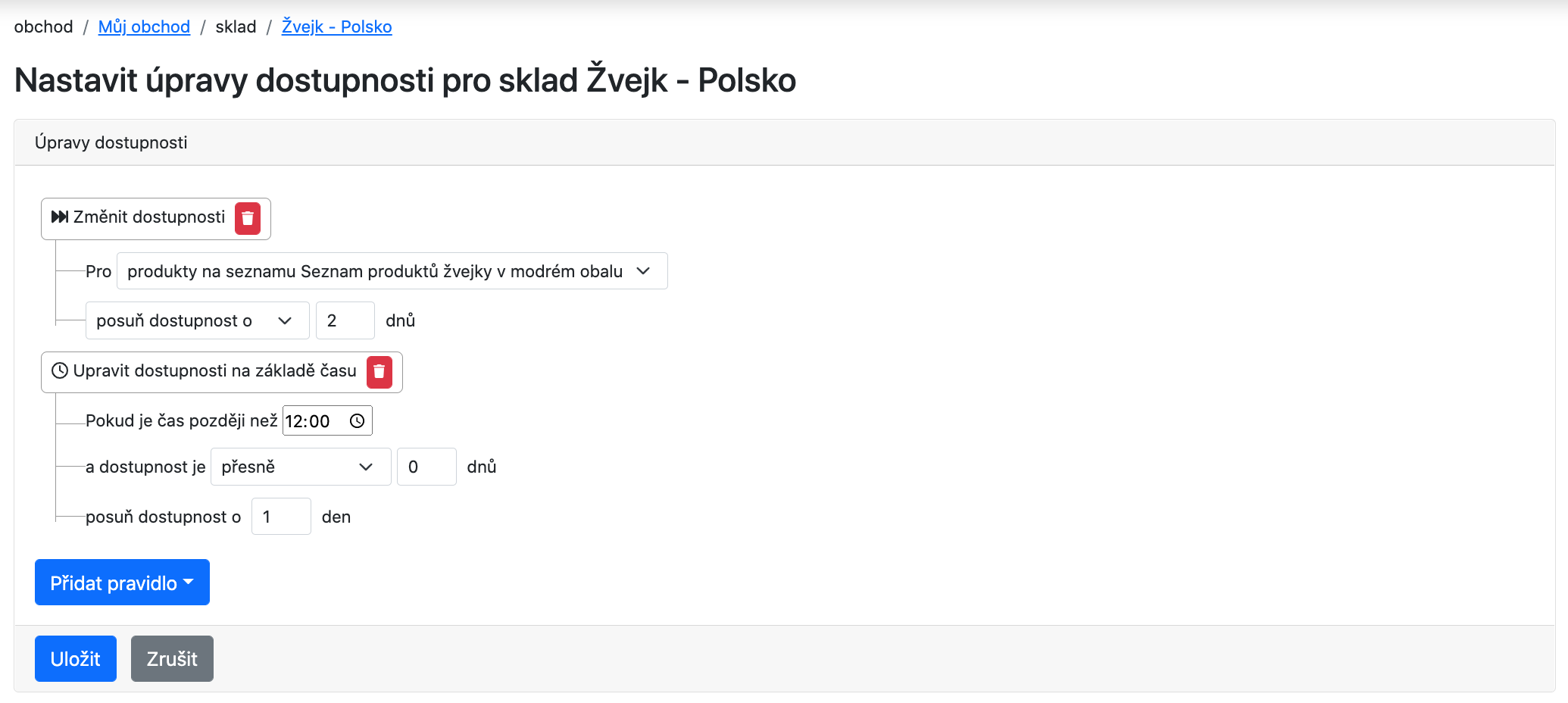Viewport: 1568px width, 703px height.
Task: Cancel with the Zrušit button
Action: [172, 659]
